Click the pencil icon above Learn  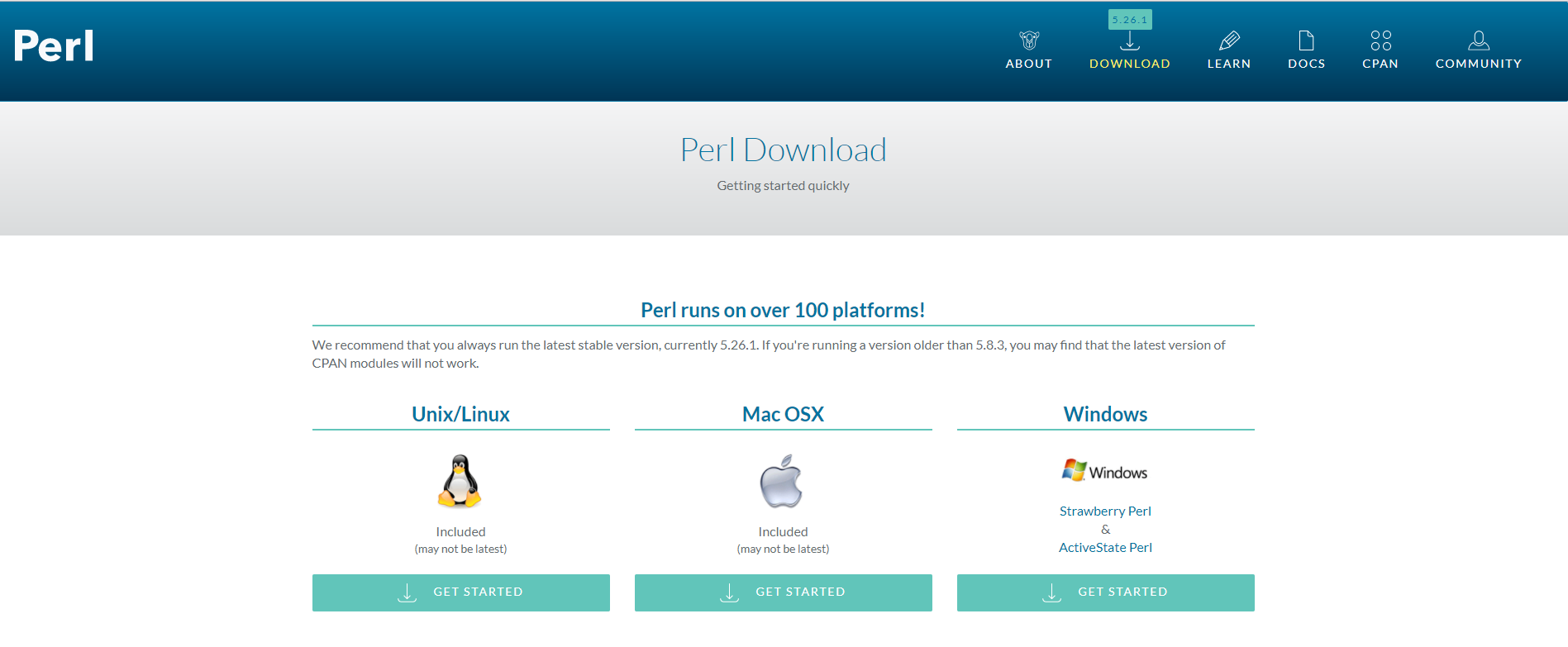(1229, 40)
